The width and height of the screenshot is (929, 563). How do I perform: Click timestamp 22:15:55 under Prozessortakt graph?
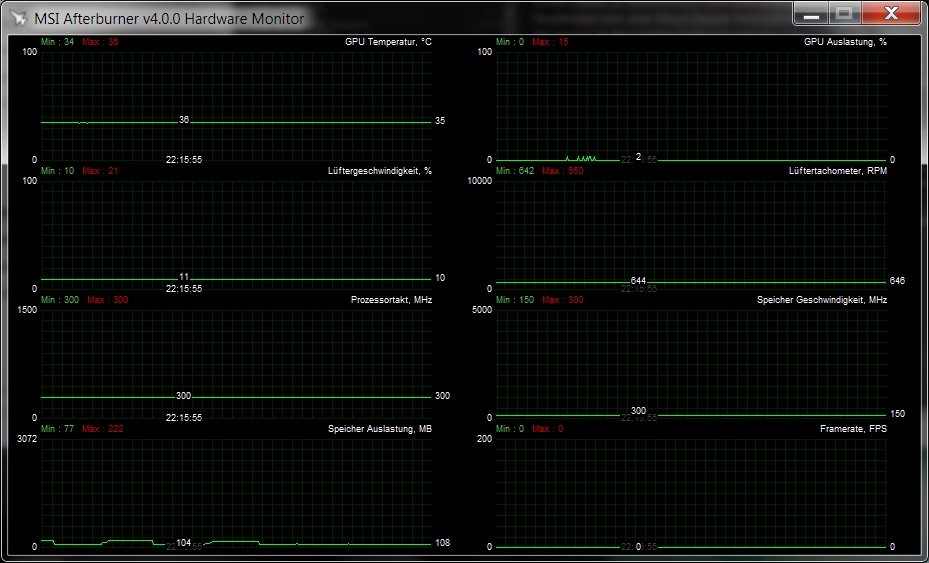coord(184,418)
